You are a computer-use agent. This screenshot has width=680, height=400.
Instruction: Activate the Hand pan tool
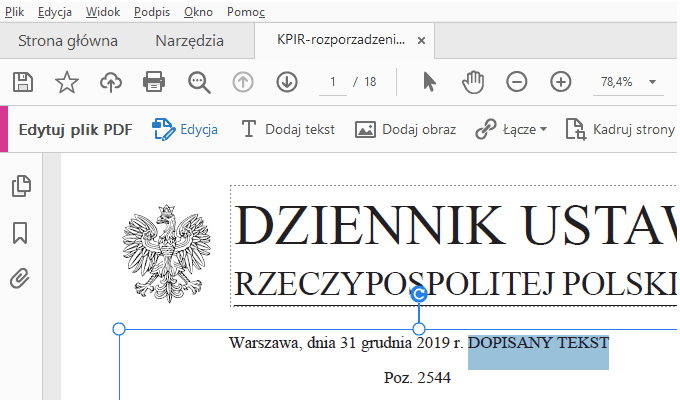(473, 82)
